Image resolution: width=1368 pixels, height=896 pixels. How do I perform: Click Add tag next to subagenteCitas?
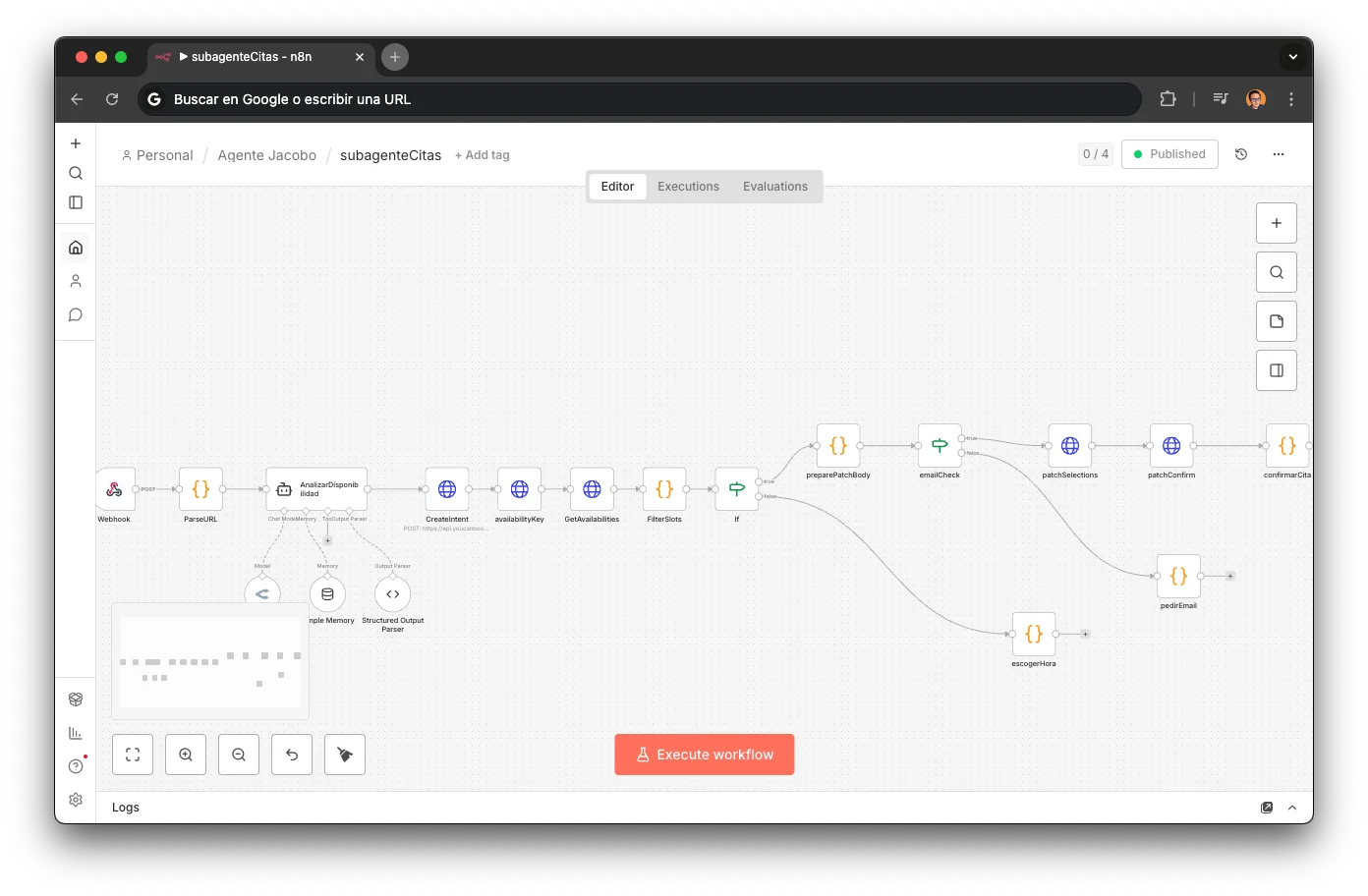pyautogui.click(x=482, y=154)
